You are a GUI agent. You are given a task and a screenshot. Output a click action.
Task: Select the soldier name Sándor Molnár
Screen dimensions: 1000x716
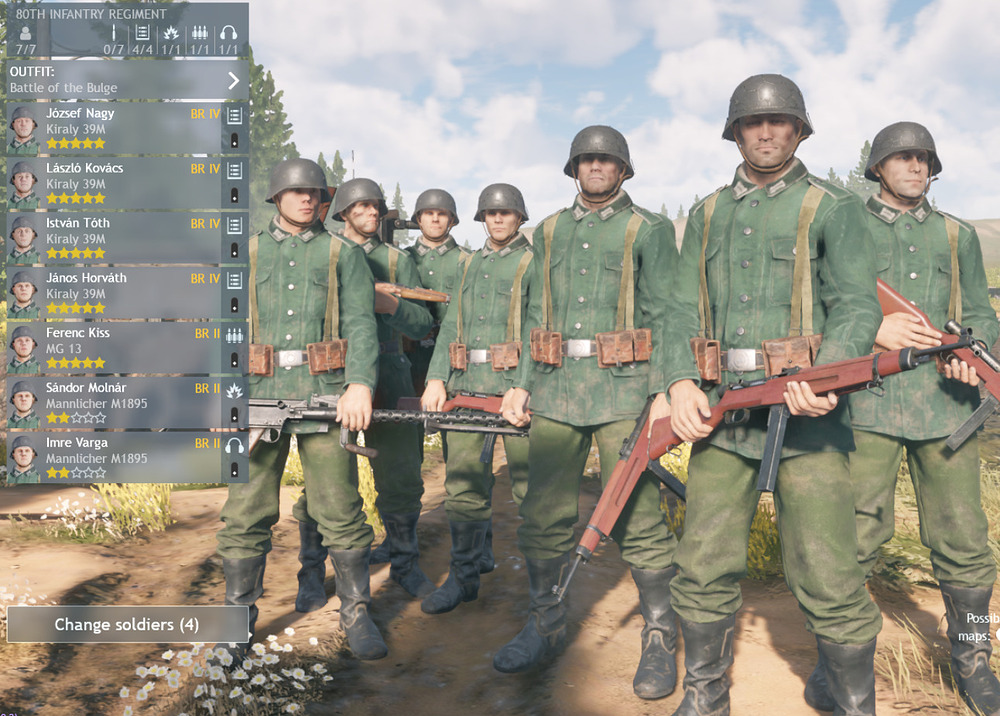click(85, 388)
